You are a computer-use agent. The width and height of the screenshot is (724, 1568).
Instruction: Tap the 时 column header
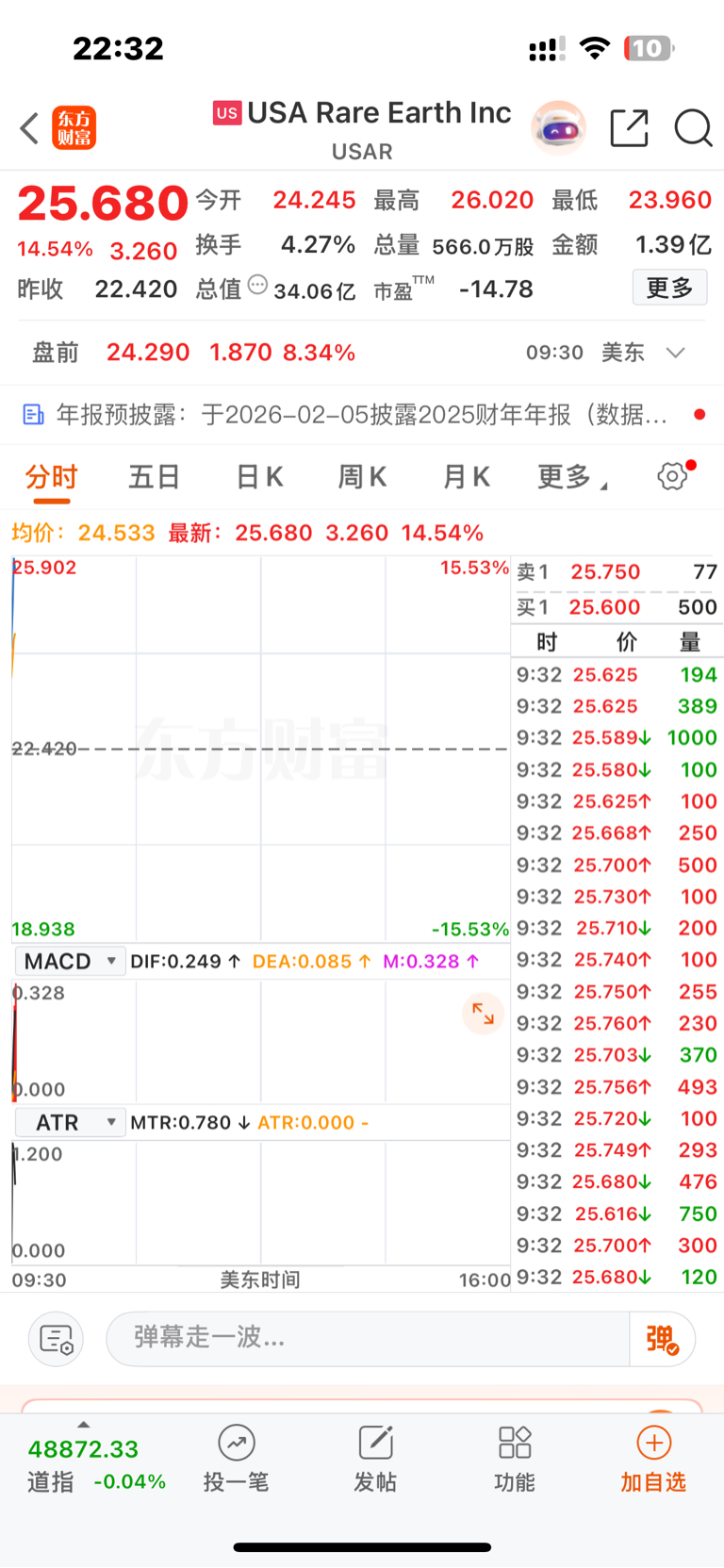(x=547, y=643)
